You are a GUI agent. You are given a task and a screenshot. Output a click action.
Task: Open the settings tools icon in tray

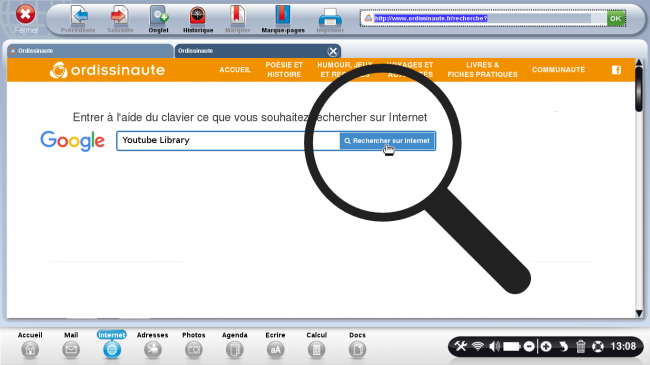[461, 346]
